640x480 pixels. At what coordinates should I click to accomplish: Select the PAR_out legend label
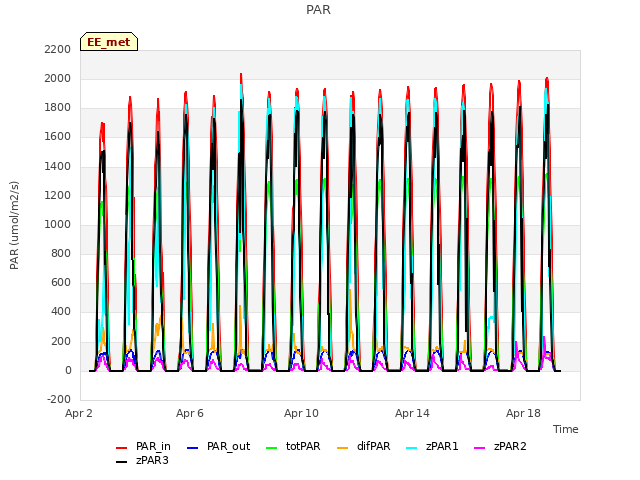click(x=228, y=447)
